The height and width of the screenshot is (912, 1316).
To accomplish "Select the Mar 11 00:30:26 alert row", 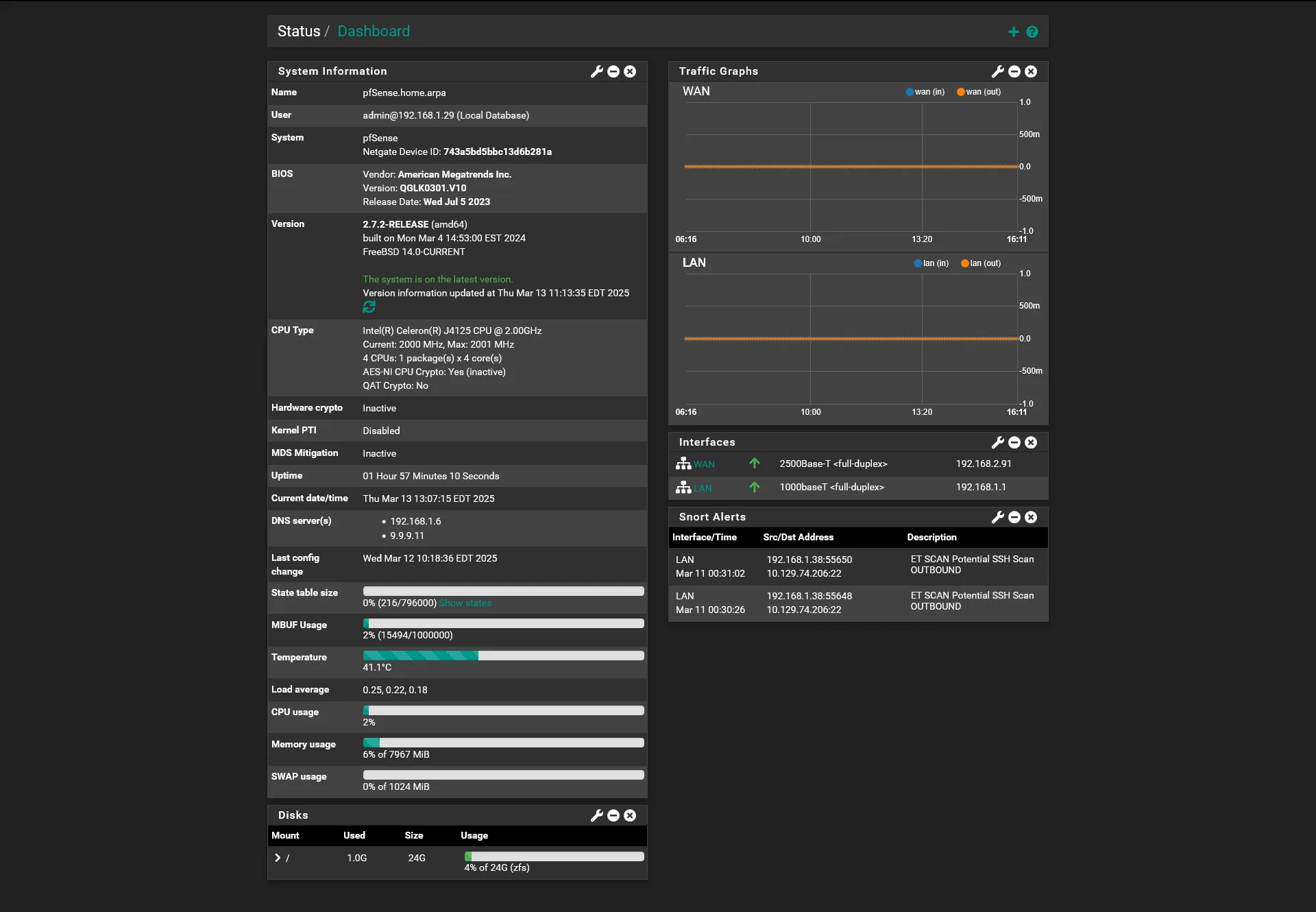I will pos(858,603).
